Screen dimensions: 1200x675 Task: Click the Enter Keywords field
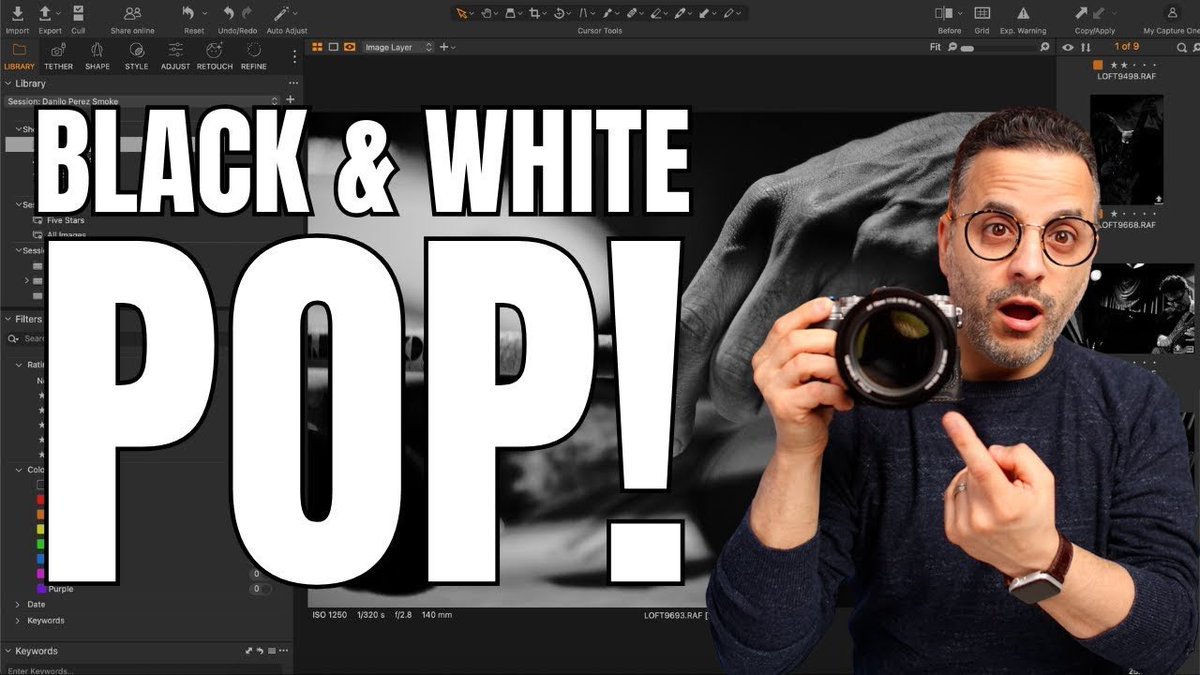pyautogui.click(x=143, y=670)
